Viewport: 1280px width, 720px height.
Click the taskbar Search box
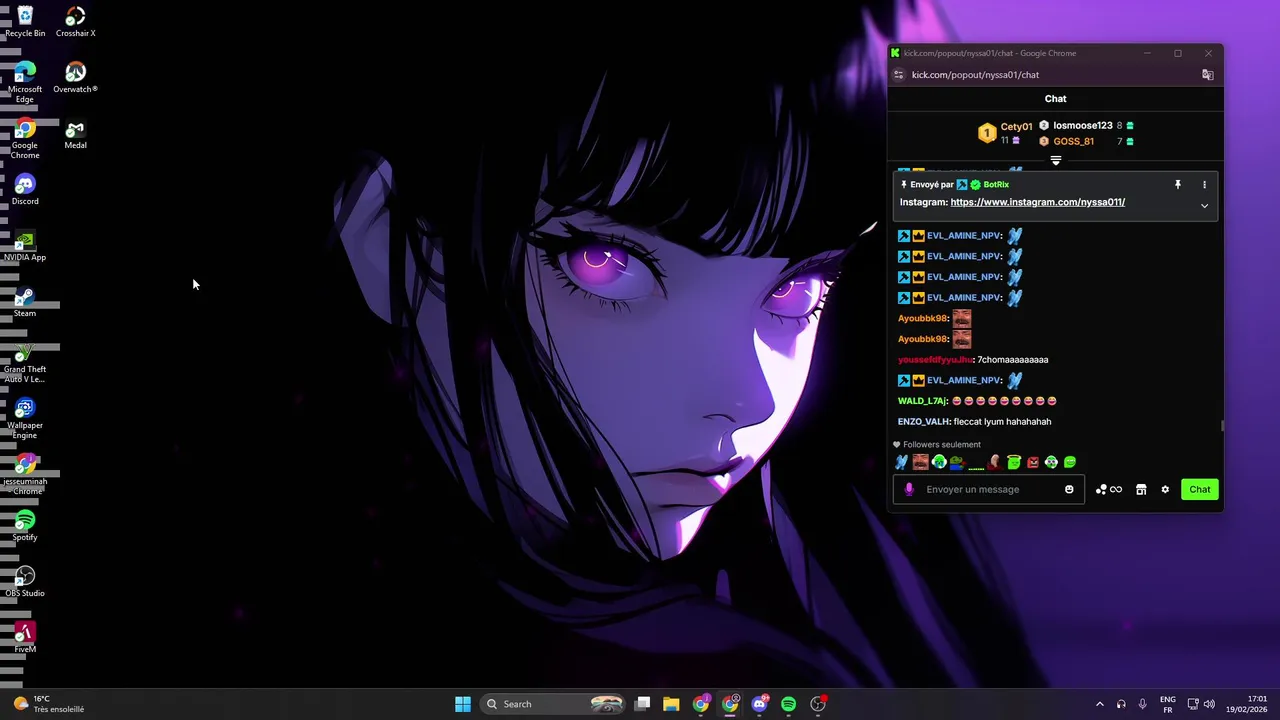(x=554, y=704)
